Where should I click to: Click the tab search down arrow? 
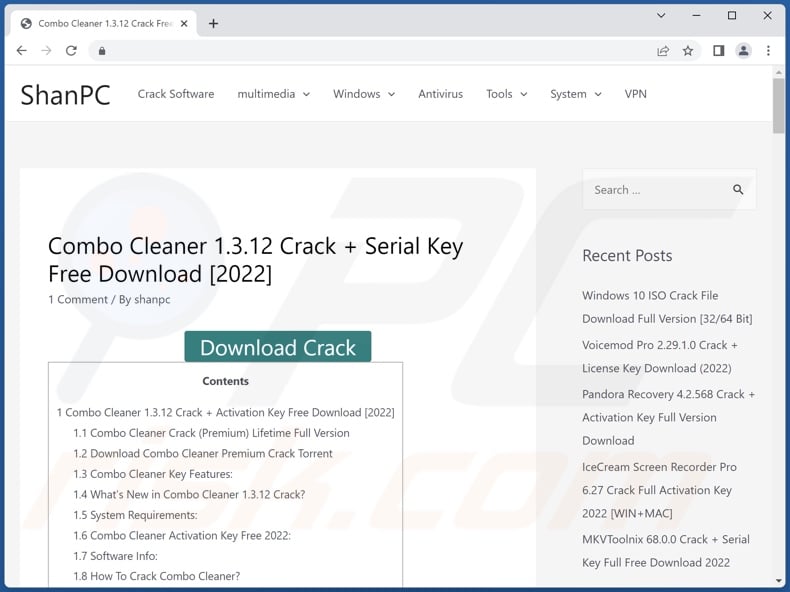point(661,16)
